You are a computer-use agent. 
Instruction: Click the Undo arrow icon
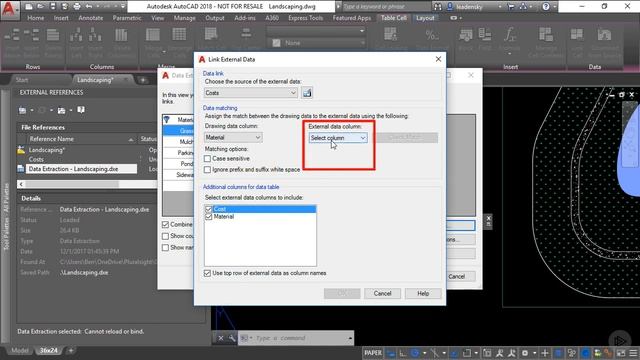click(89, 7)
